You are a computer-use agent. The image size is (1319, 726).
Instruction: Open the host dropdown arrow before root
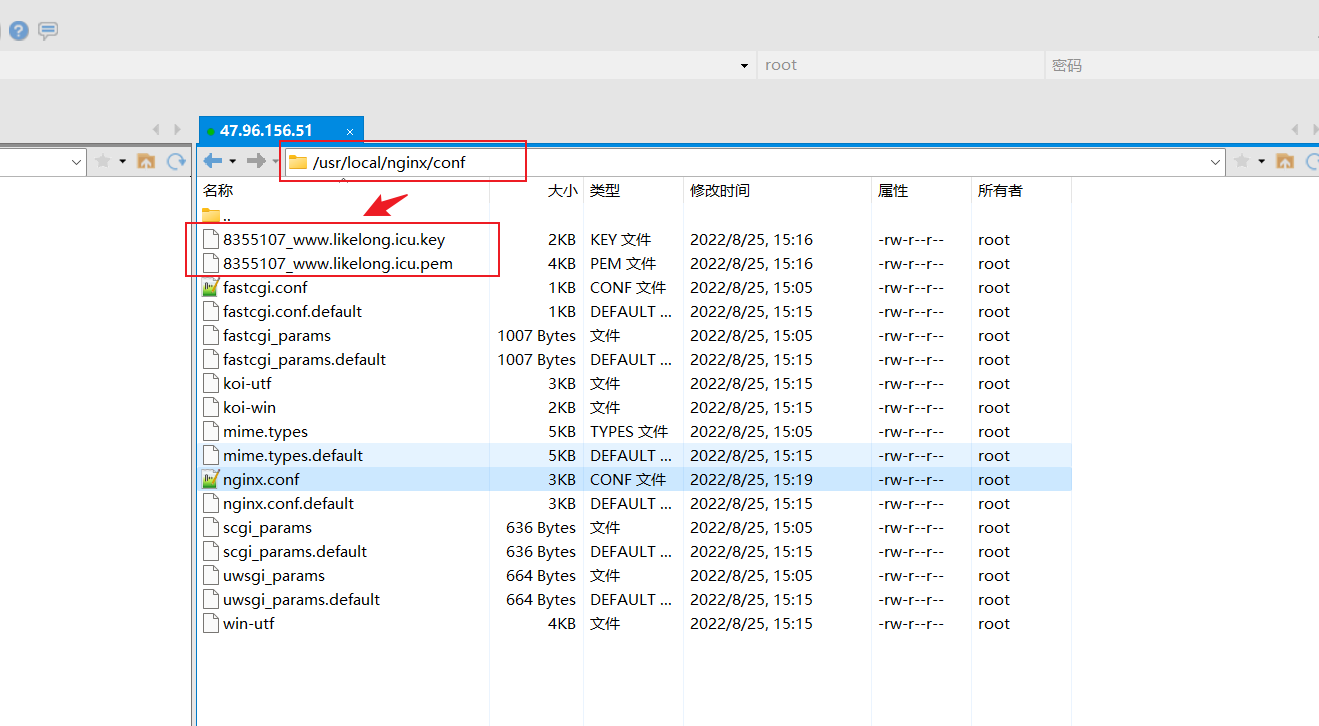click(x=744, y=66)
